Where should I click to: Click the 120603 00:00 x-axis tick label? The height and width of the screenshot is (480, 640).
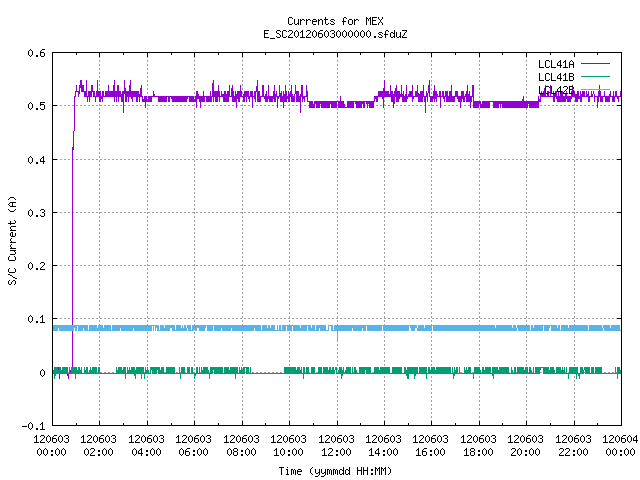[51, 445]
